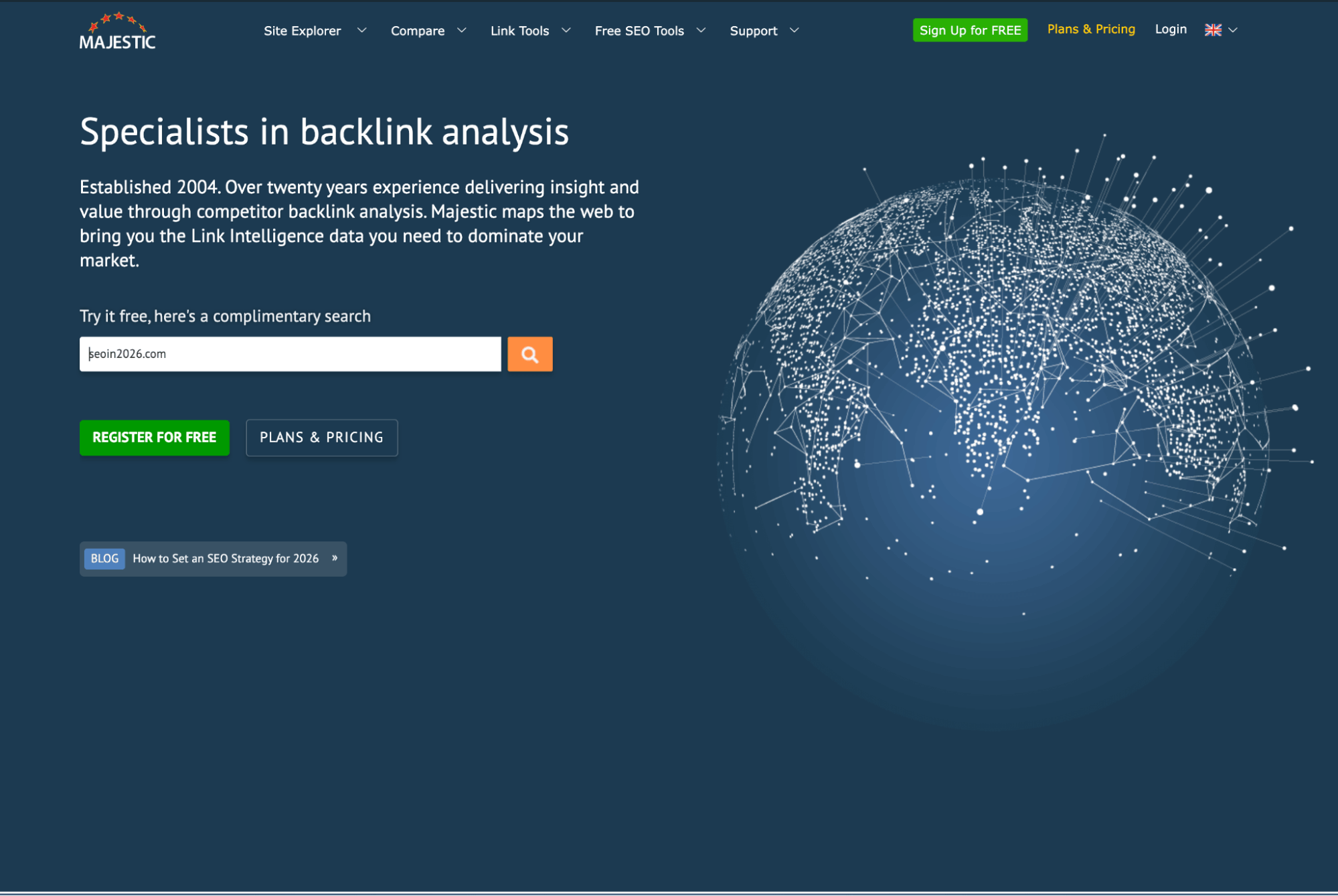Expand the Link Tools chevron
The image size is (1338, 896).
[566, 30]
